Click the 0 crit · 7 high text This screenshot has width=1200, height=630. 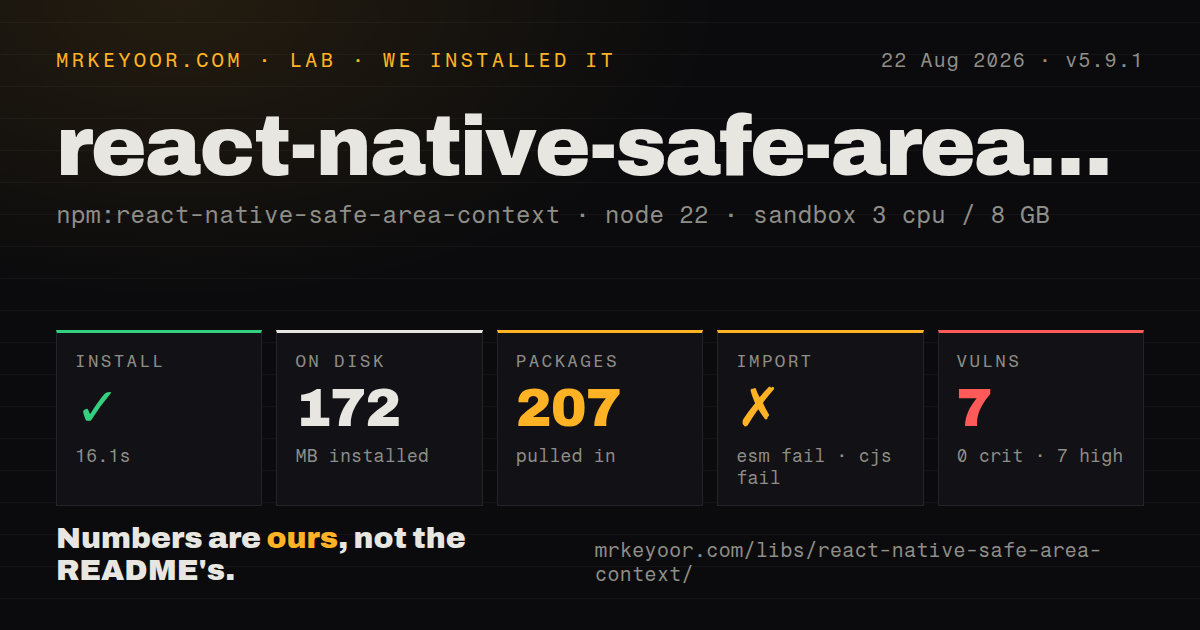tap(1040, 456)
